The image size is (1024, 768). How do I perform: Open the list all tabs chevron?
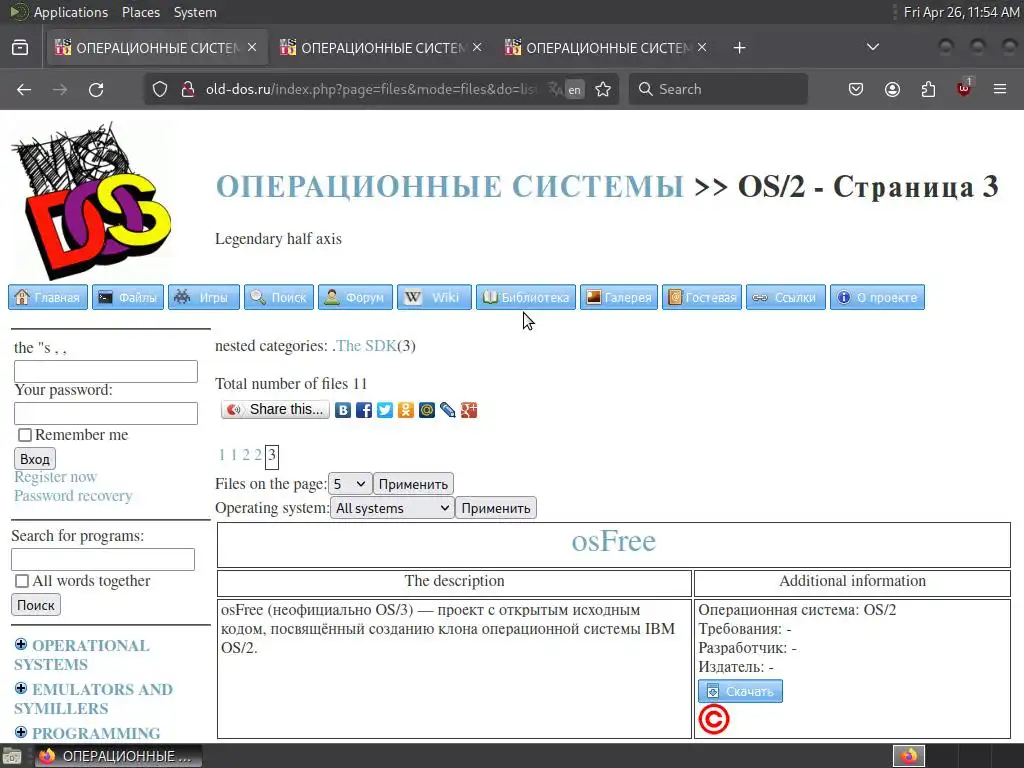tap(872, 47)
